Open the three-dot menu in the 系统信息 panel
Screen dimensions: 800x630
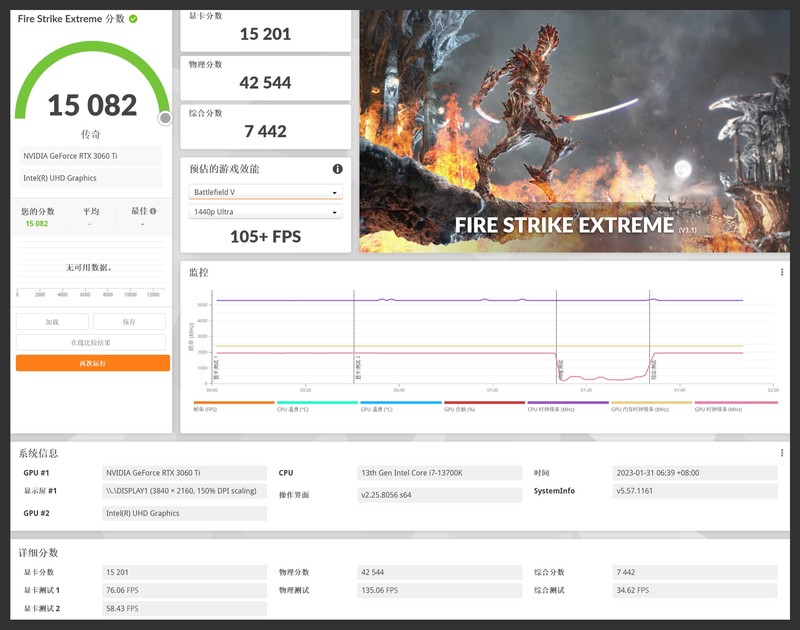point(781,453)
